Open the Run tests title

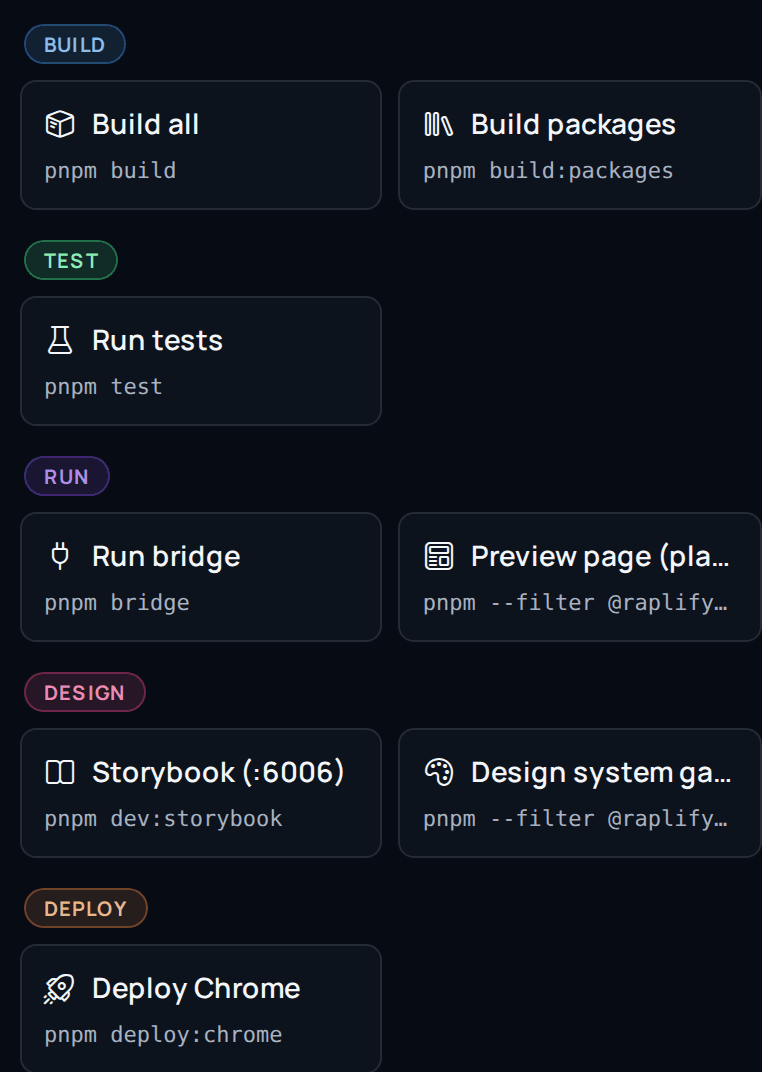(x=157, y=340)
